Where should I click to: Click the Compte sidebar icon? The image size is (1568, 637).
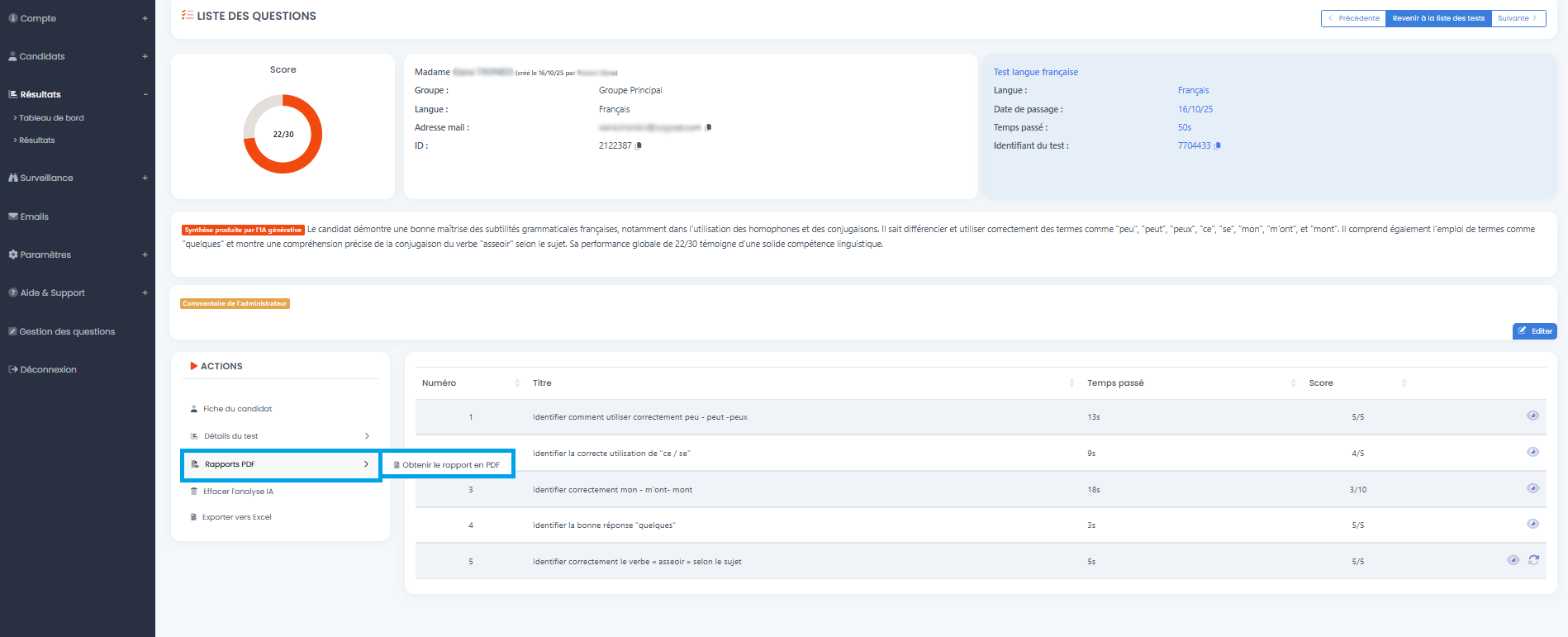(x=13, y=18)
